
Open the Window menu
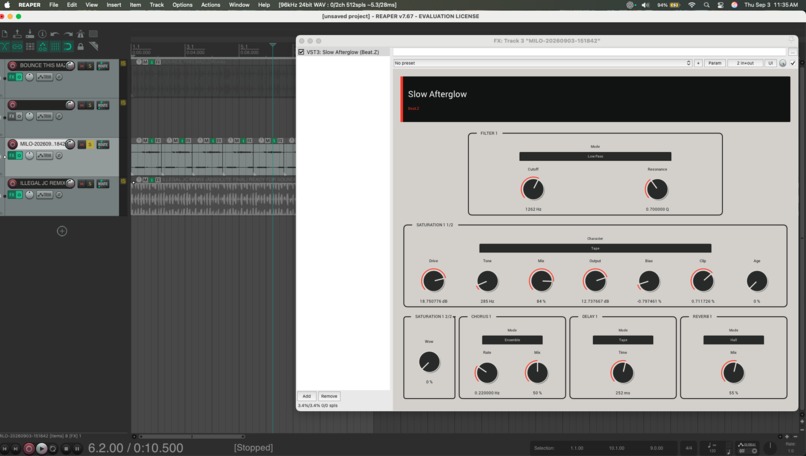239,5
